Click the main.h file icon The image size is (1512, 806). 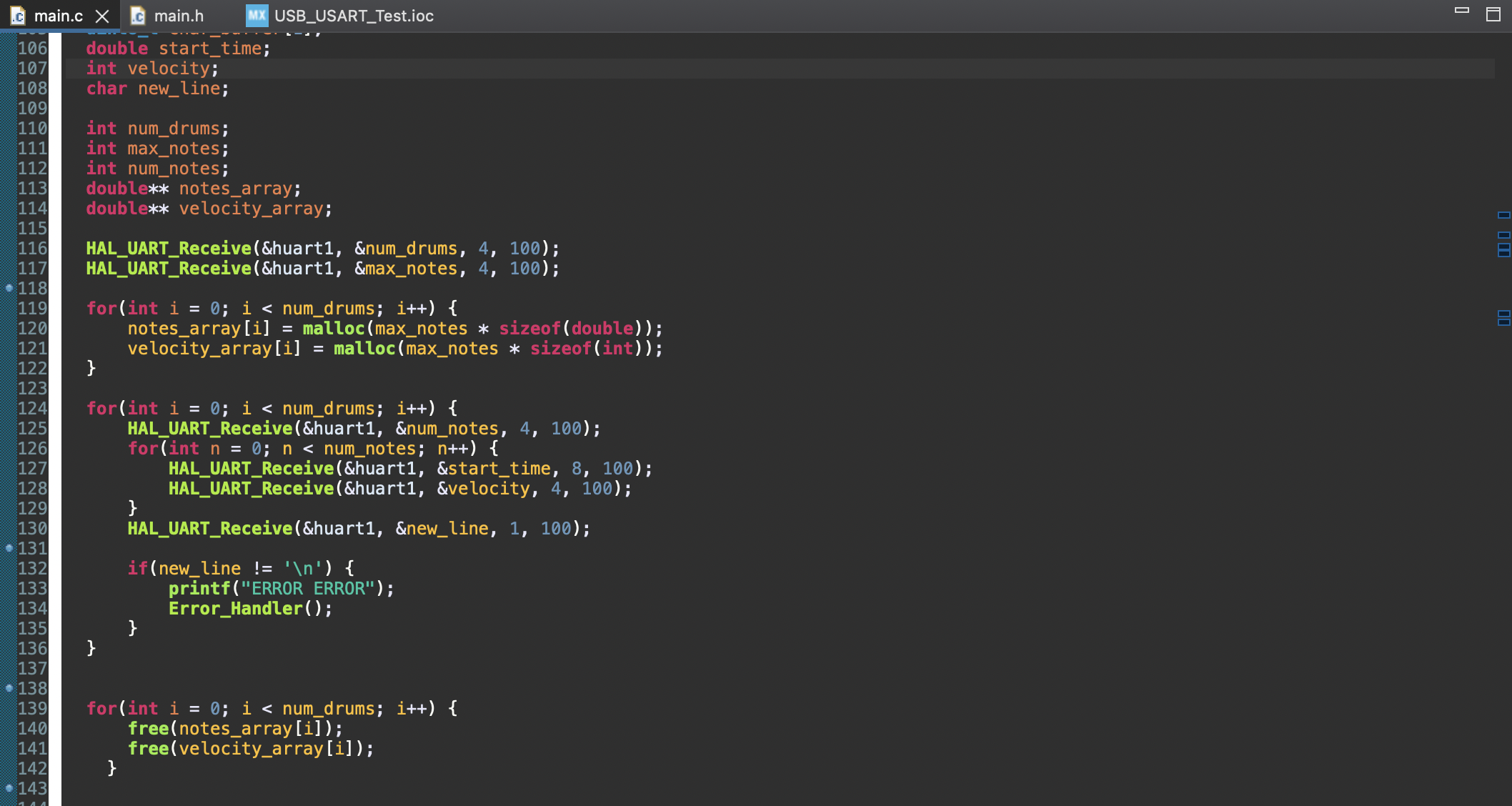(x=138, y=16)
